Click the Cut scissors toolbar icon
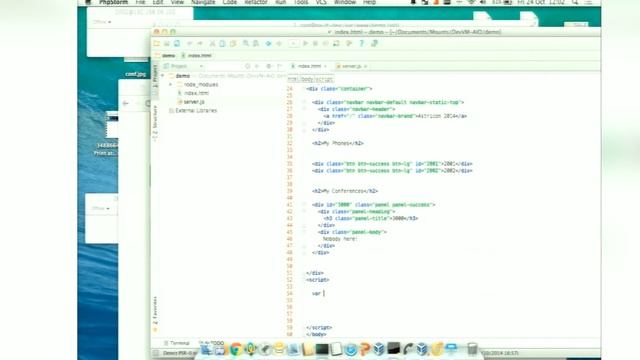 (212, 43)
